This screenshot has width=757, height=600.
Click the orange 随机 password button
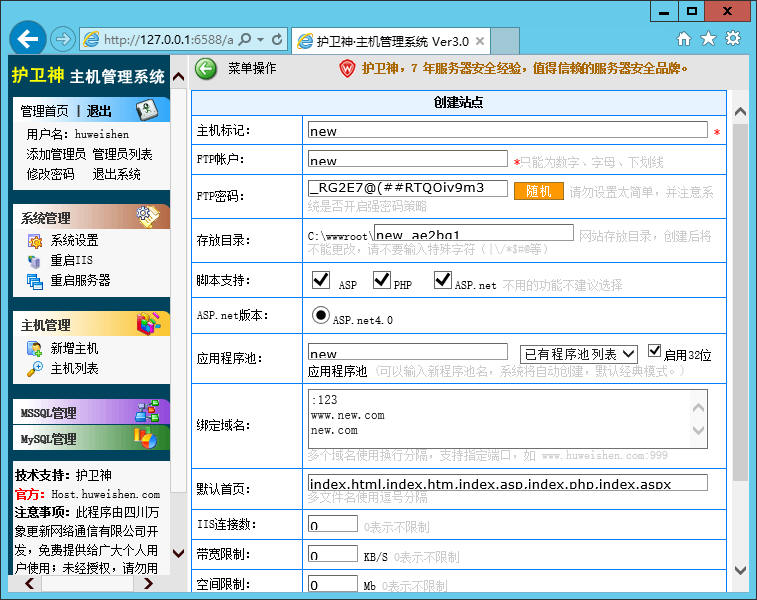coord(539,191)
